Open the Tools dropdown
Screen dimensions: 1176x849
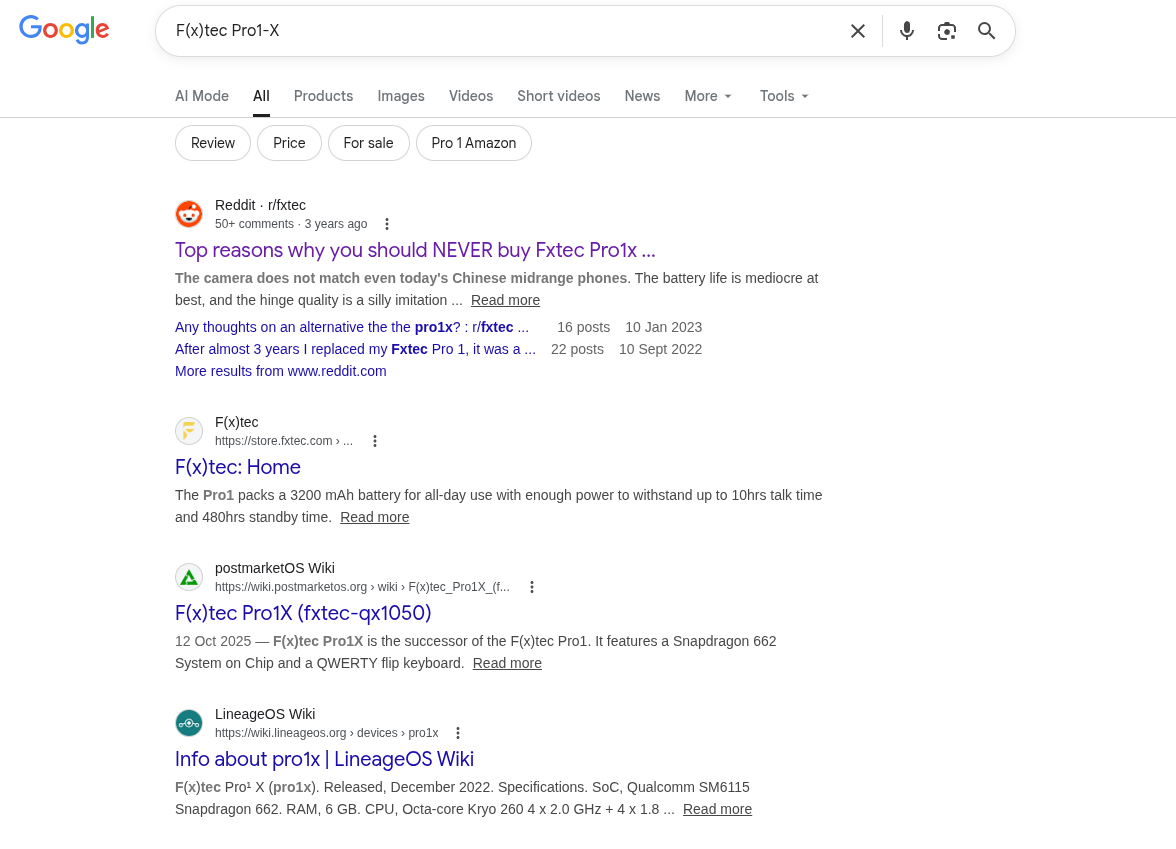pos(784,96)
